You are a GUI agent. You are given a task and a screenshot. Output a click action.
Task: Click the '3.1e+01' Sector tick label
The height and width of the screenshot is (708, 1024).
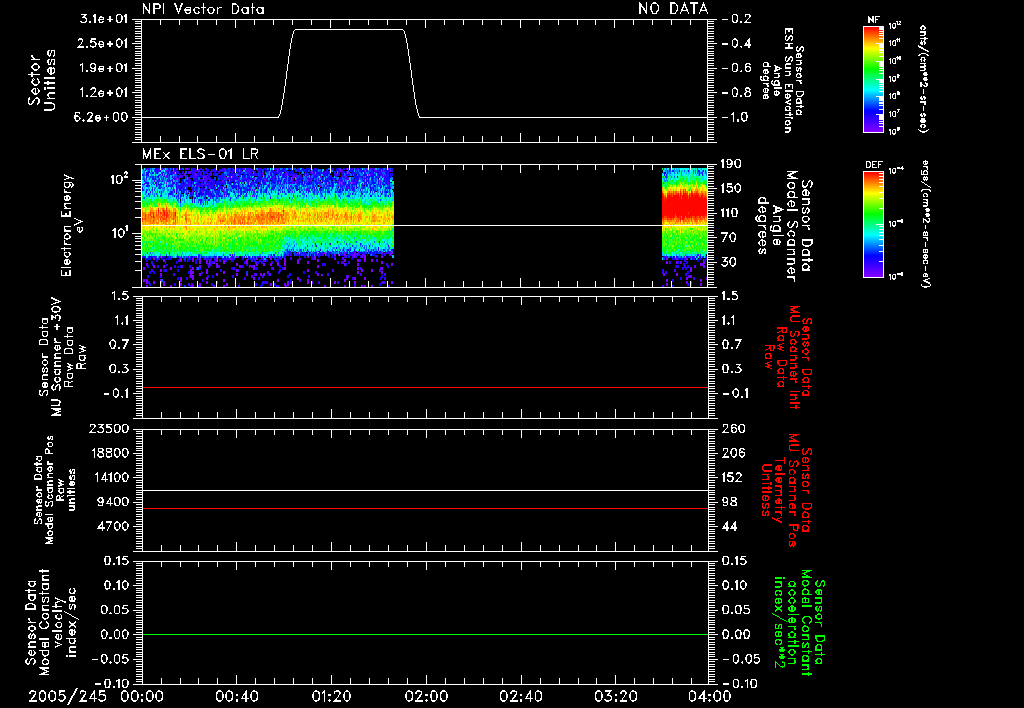[103, 18]
